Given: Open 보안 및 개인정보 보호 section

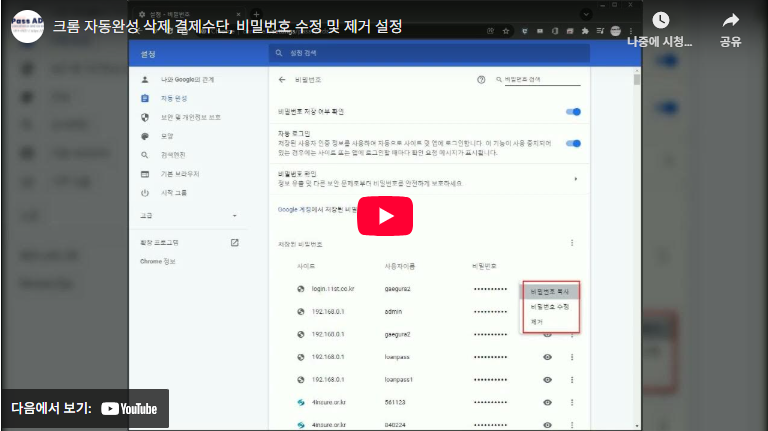Looking at the screenshot, I should tap(191, 118).
